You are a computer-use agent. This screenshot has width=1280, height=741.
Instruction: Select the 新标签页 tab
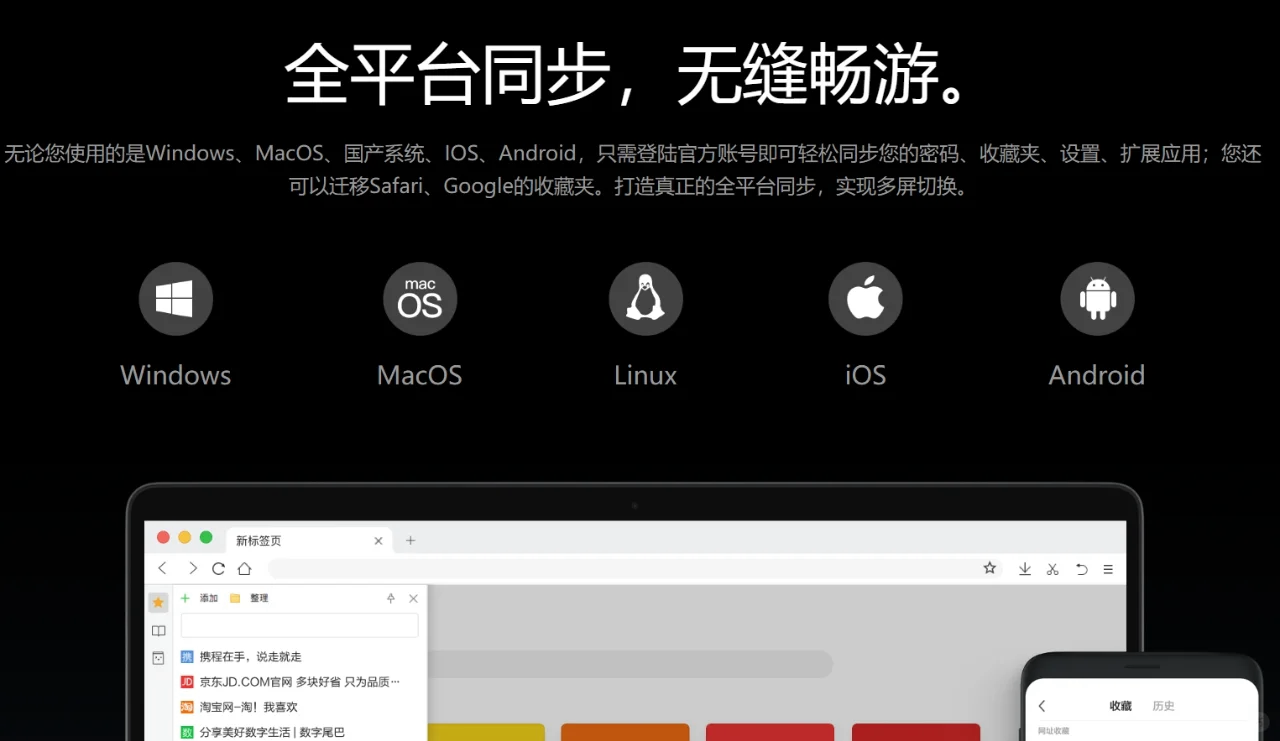tap(308, 540)
